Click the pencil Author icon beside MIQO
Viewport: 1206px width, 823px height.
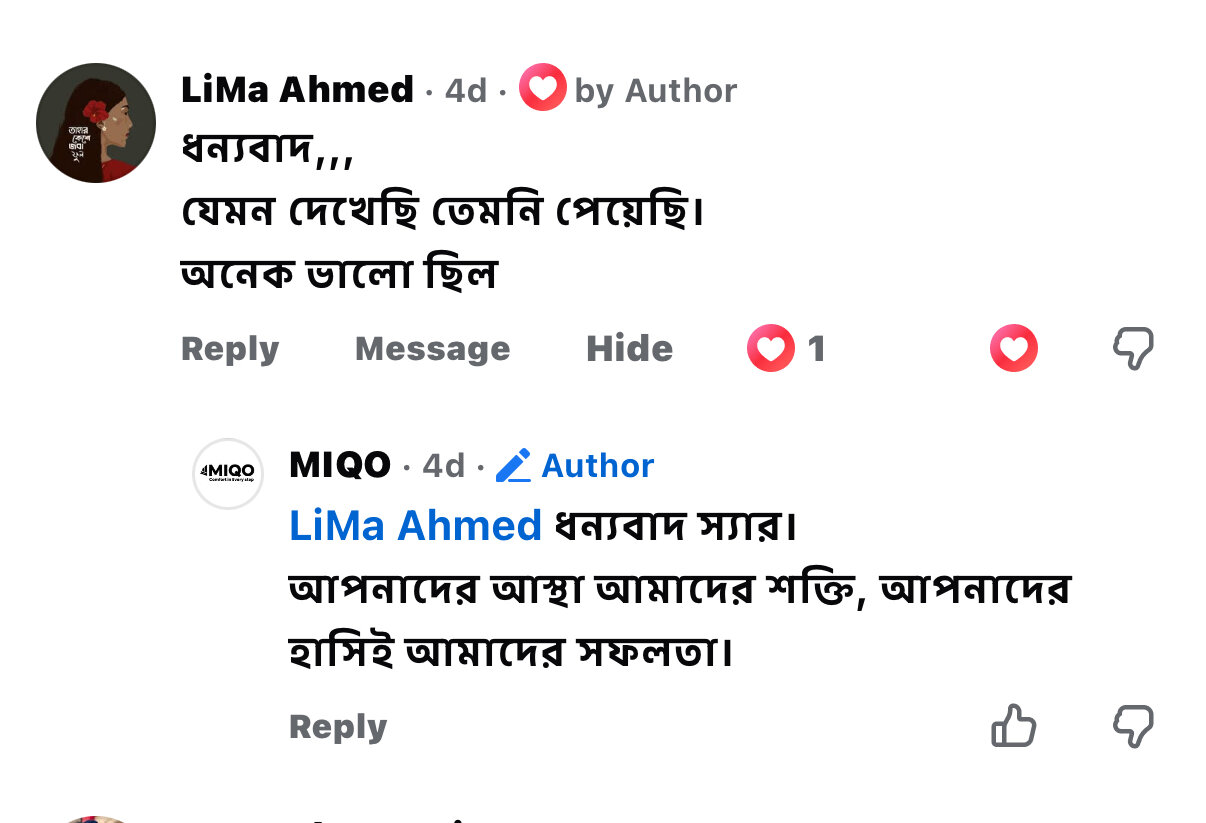click(x=513, y=466)
